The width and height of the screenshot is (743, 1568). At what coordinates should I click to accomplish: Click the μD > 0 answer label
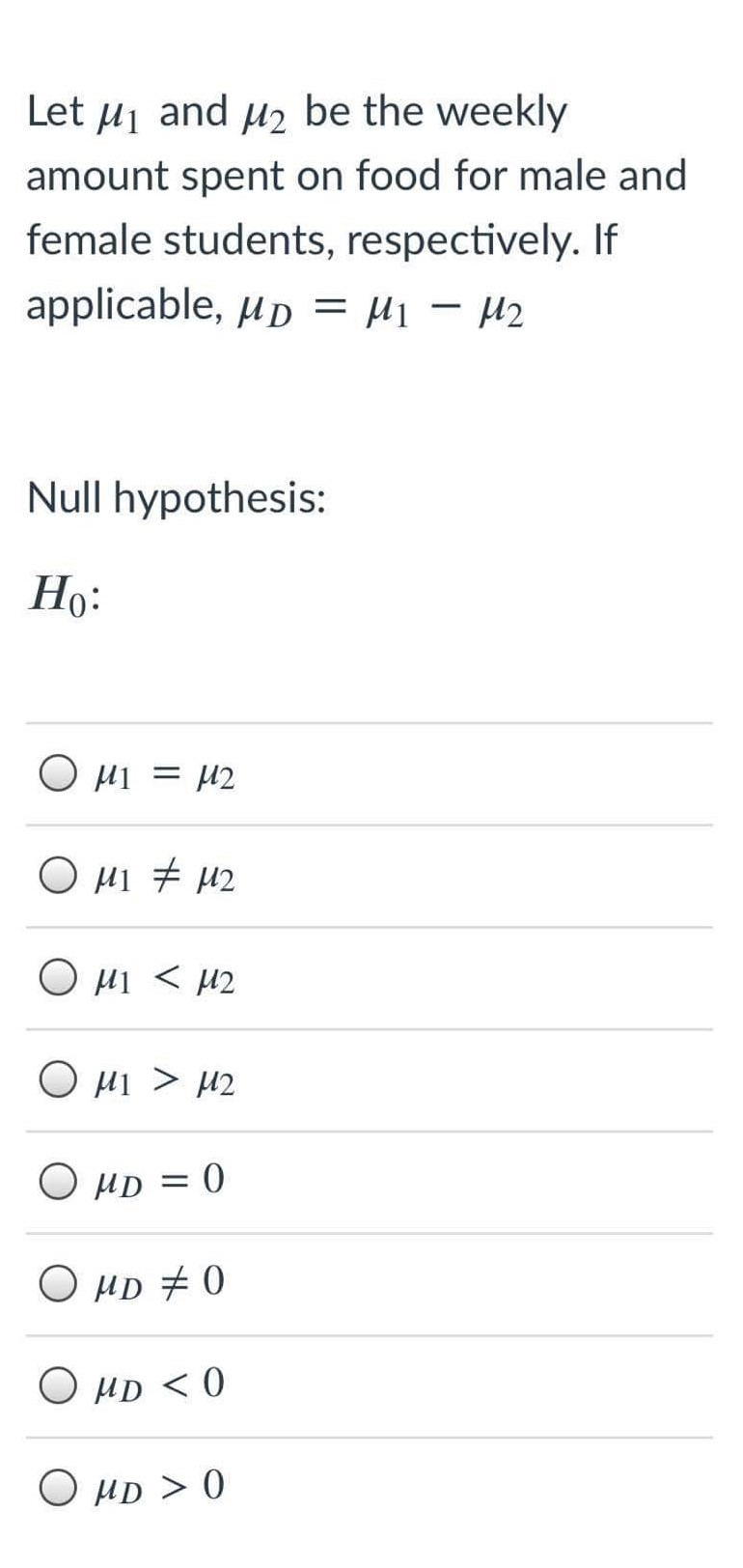pyautogui.click(x=159, y=1488)
